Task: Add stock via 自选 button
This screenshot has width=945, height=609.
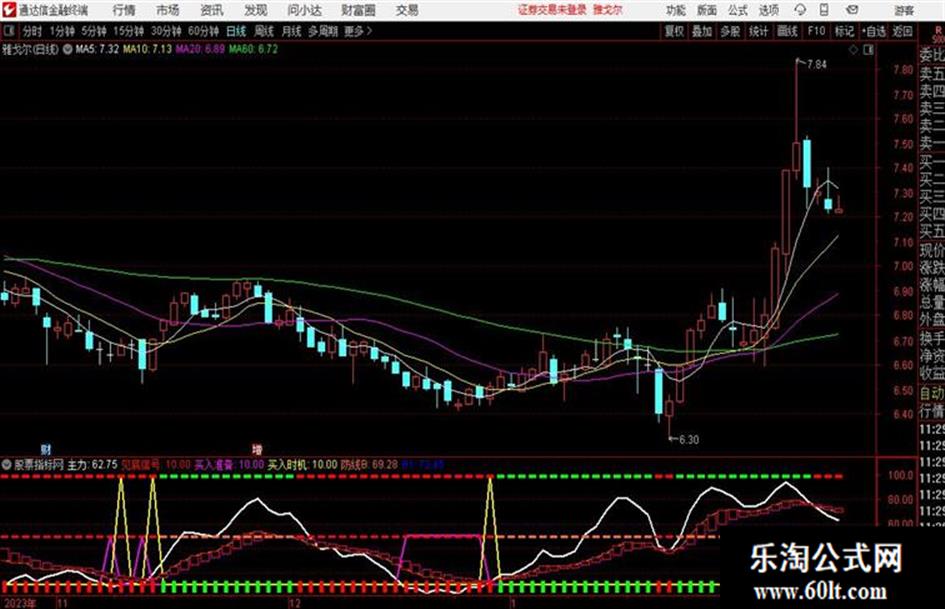Action: 873,31
